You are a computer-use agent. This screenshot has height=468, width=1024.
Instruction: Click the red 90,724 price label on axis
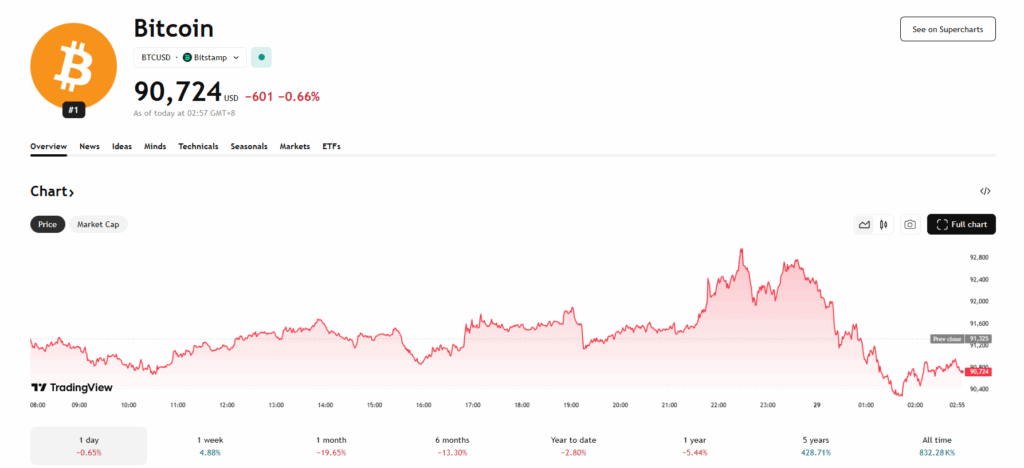[977, 371]
